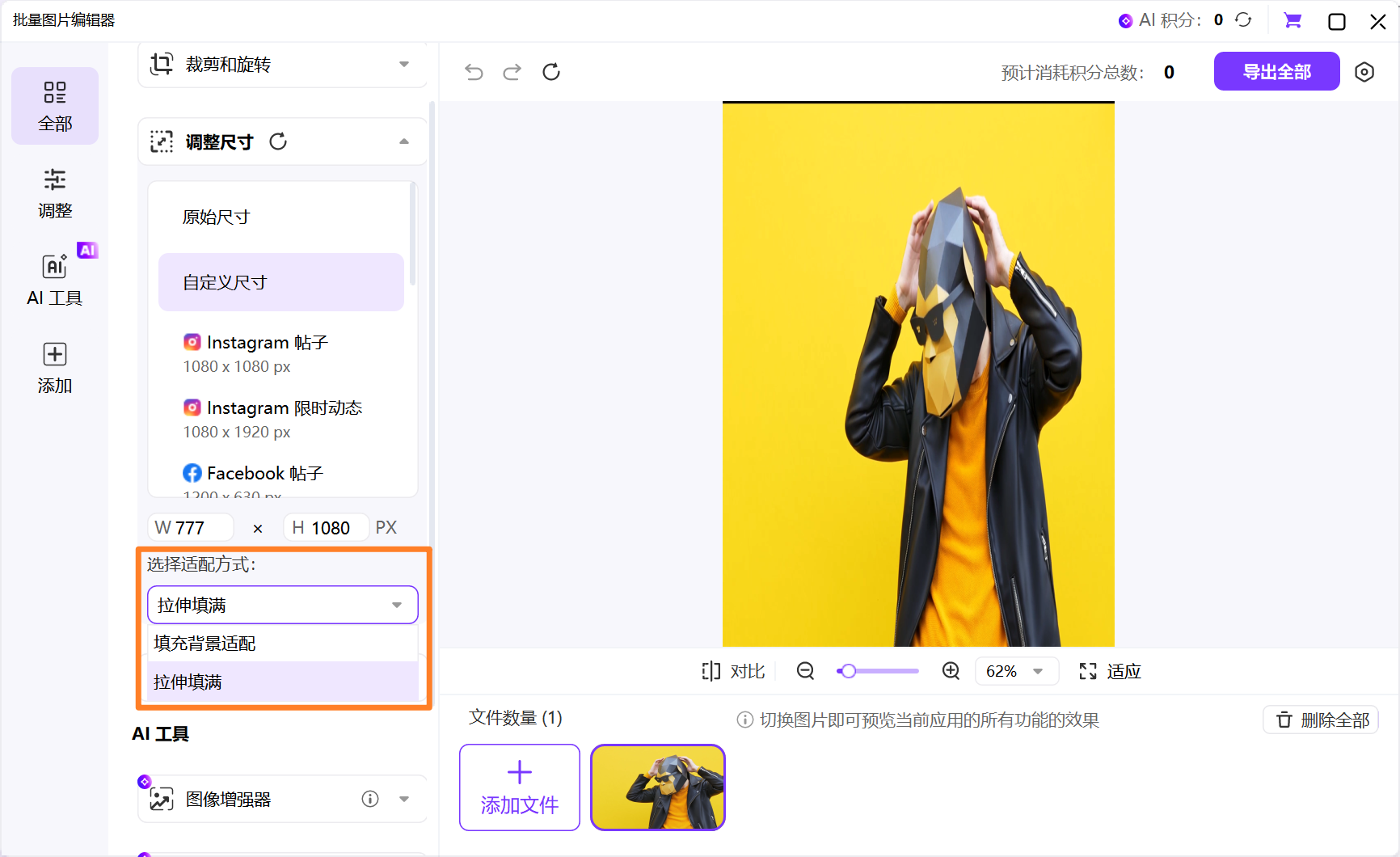Image resolution: width=1400 pixels, height=857 pixels.
Task: Click the undo arrow above the canvas
Action: click(474, 71)
